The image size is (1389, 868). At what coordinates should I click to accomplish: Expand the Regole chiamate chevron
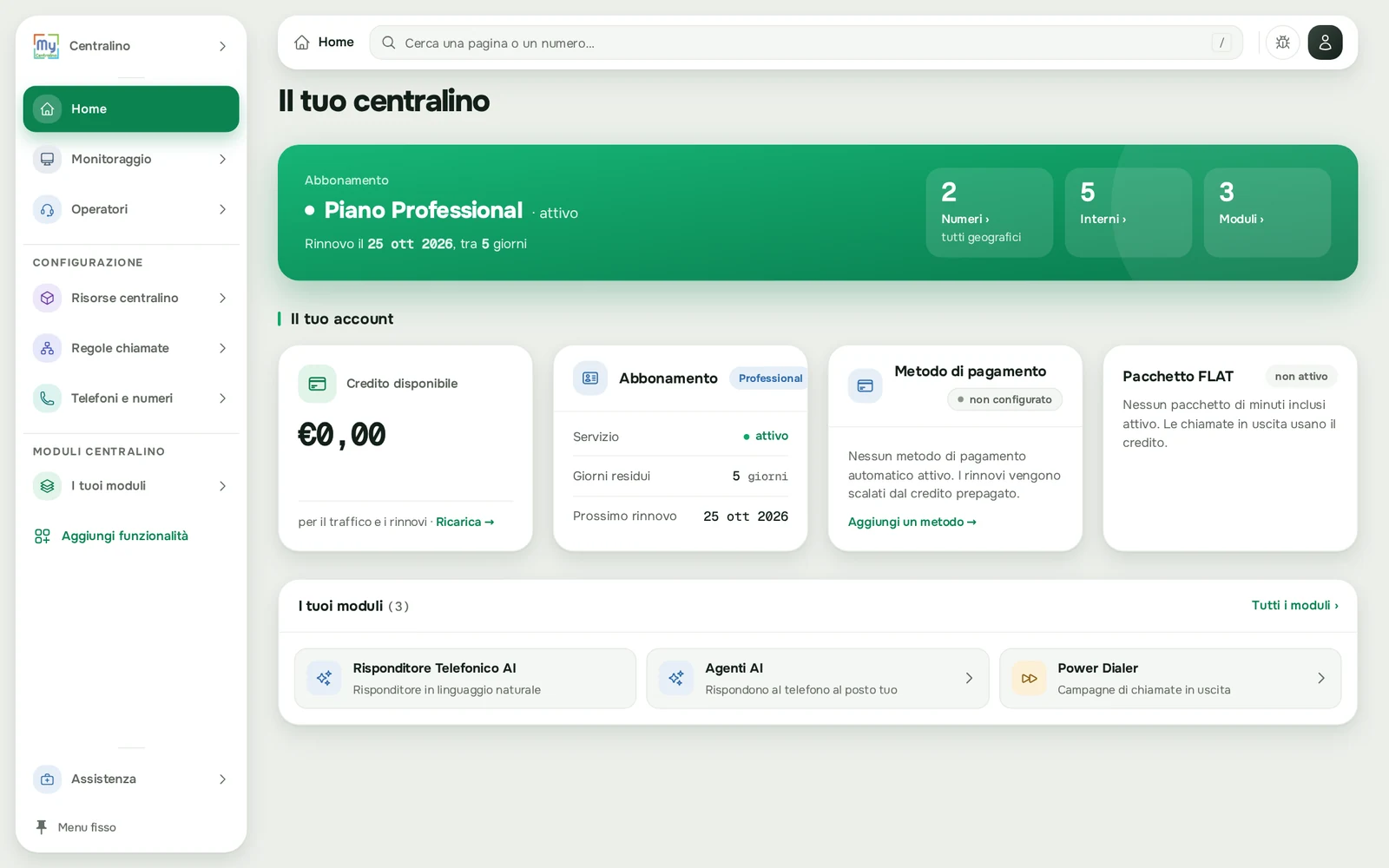[222, 349]
